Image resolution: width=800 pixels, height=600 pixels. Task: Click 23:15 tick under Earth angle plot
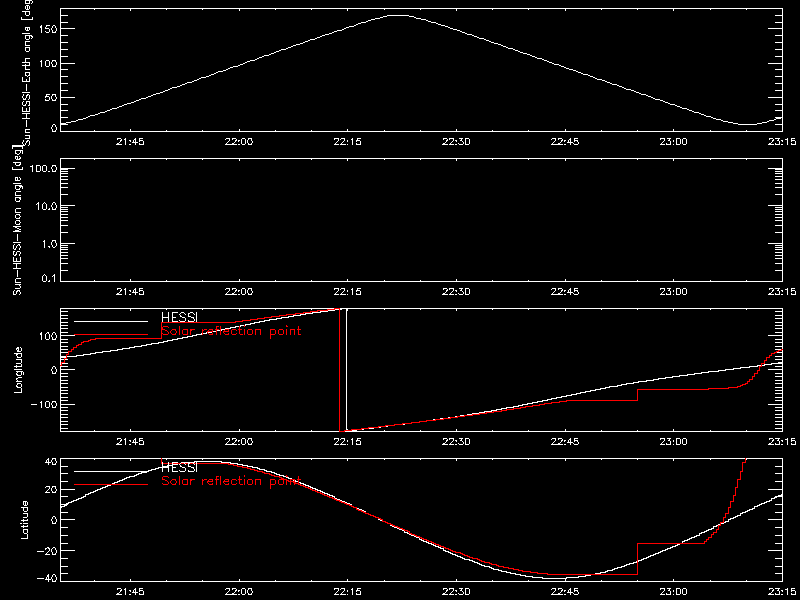click(x=782, y=142)
